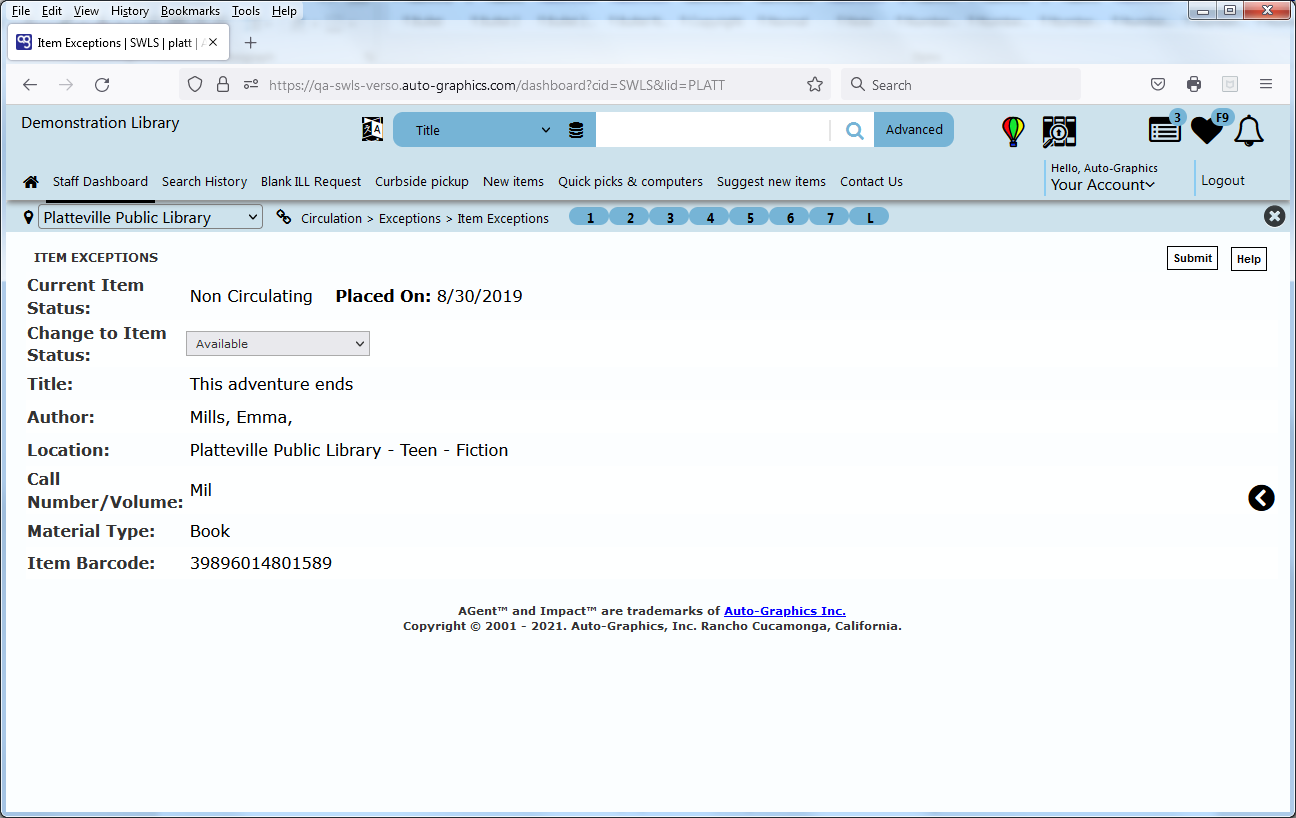Viewport: 1296px width, 818px height.
Task: Follow the Auto-Graphics Inc. link
Action: (785, 611)
